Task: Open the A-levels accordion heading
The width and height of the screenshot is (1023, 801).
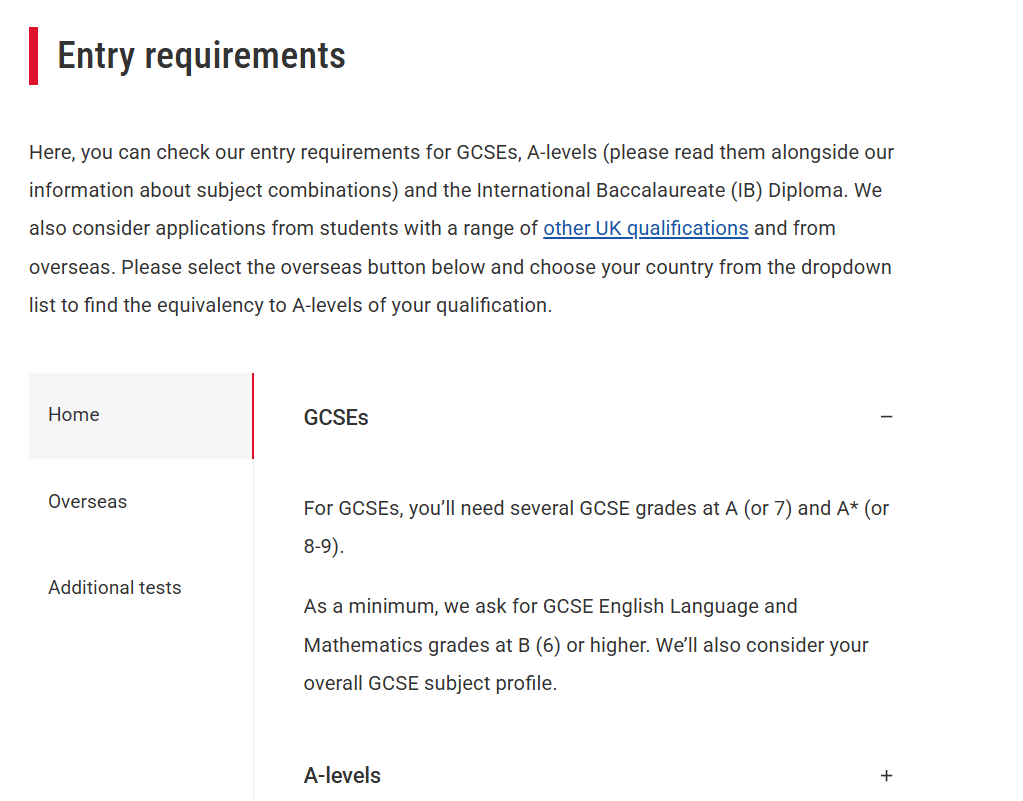Action: [342, 776]
